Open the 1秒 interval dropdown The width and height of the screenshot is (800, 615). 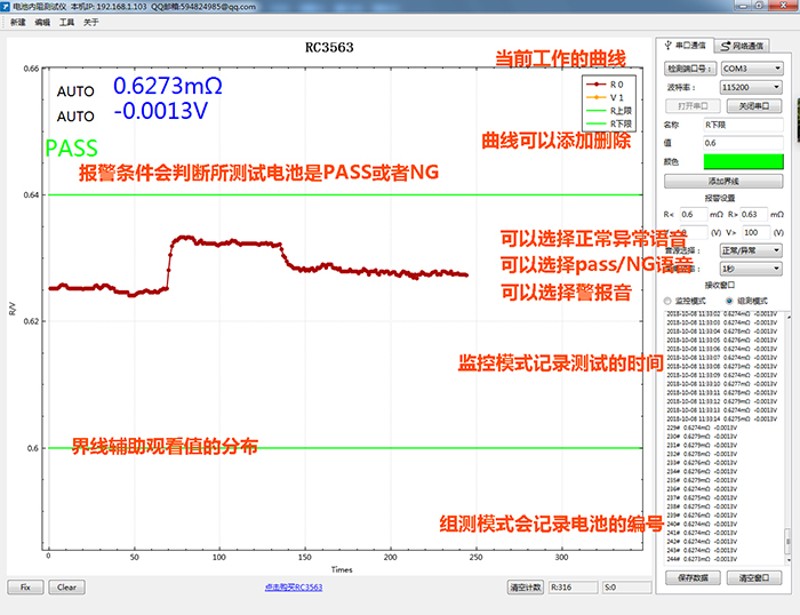751,268
